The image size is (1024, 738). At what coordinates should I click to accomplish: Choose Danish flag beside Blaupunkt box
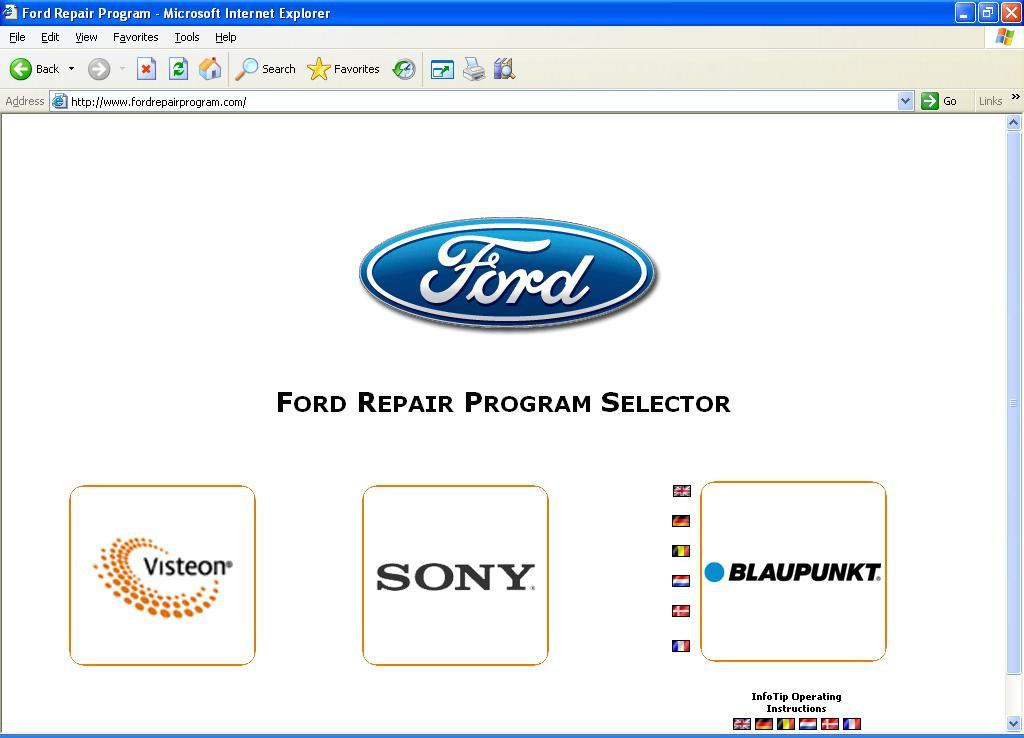[681, 611]
